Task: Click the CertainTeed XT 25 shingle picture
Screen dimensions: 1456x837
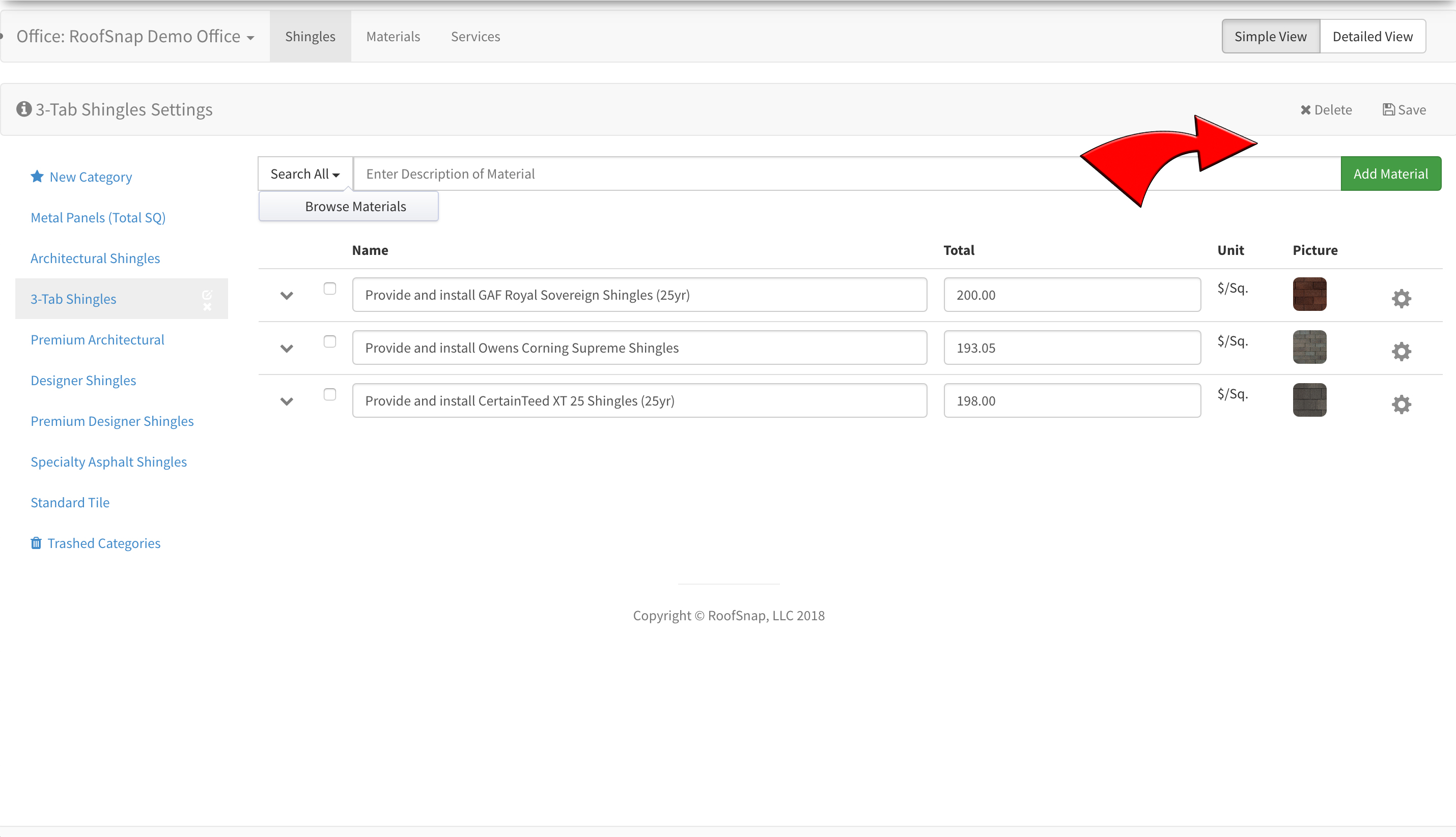Action: pos(1310,400)
